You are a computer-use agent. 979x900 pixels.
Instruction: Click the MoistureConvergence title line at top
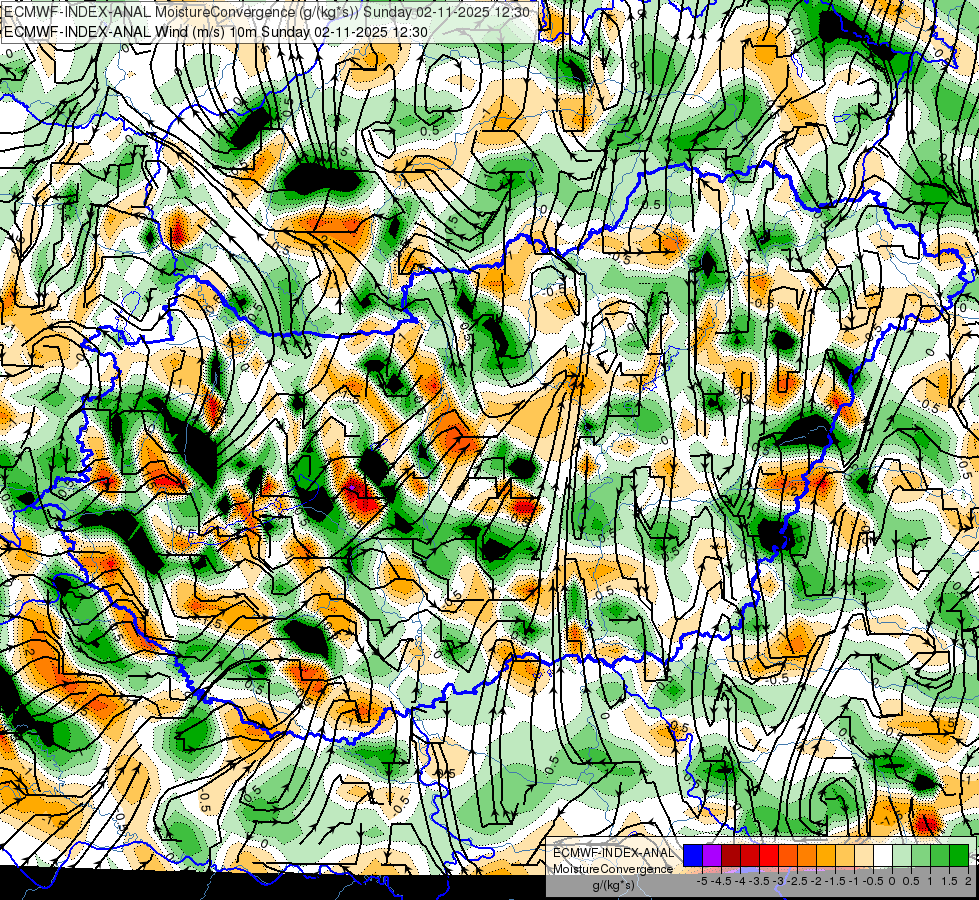click(x=267, y=12)
